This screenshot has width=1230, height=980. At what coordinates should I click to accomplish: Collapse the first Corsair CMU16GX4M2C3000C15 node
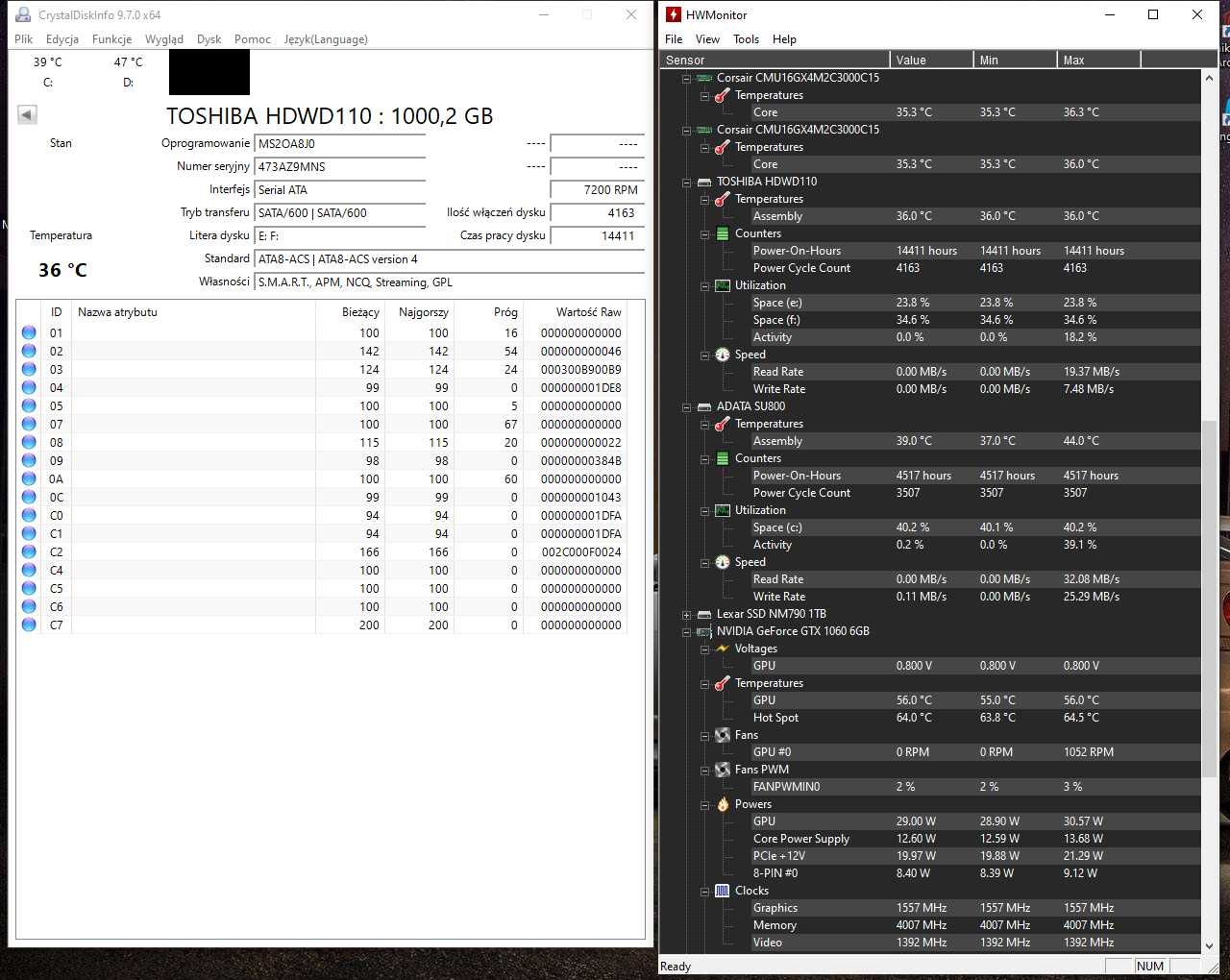click(686, 78)
